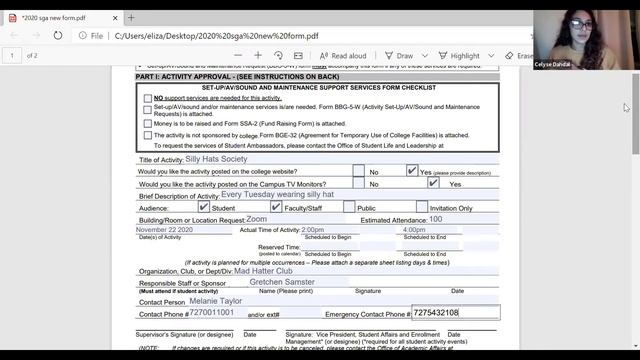Open a new browser tab

[x=131, y=18]
